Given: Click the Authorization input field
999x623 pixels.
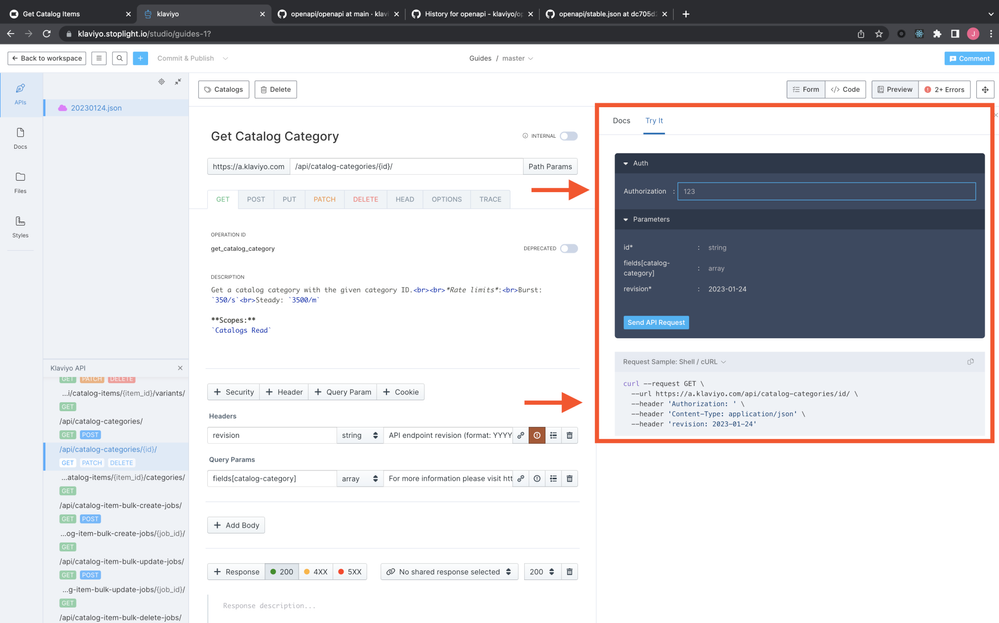Looking at the screenshot, I should click(826, 191).
